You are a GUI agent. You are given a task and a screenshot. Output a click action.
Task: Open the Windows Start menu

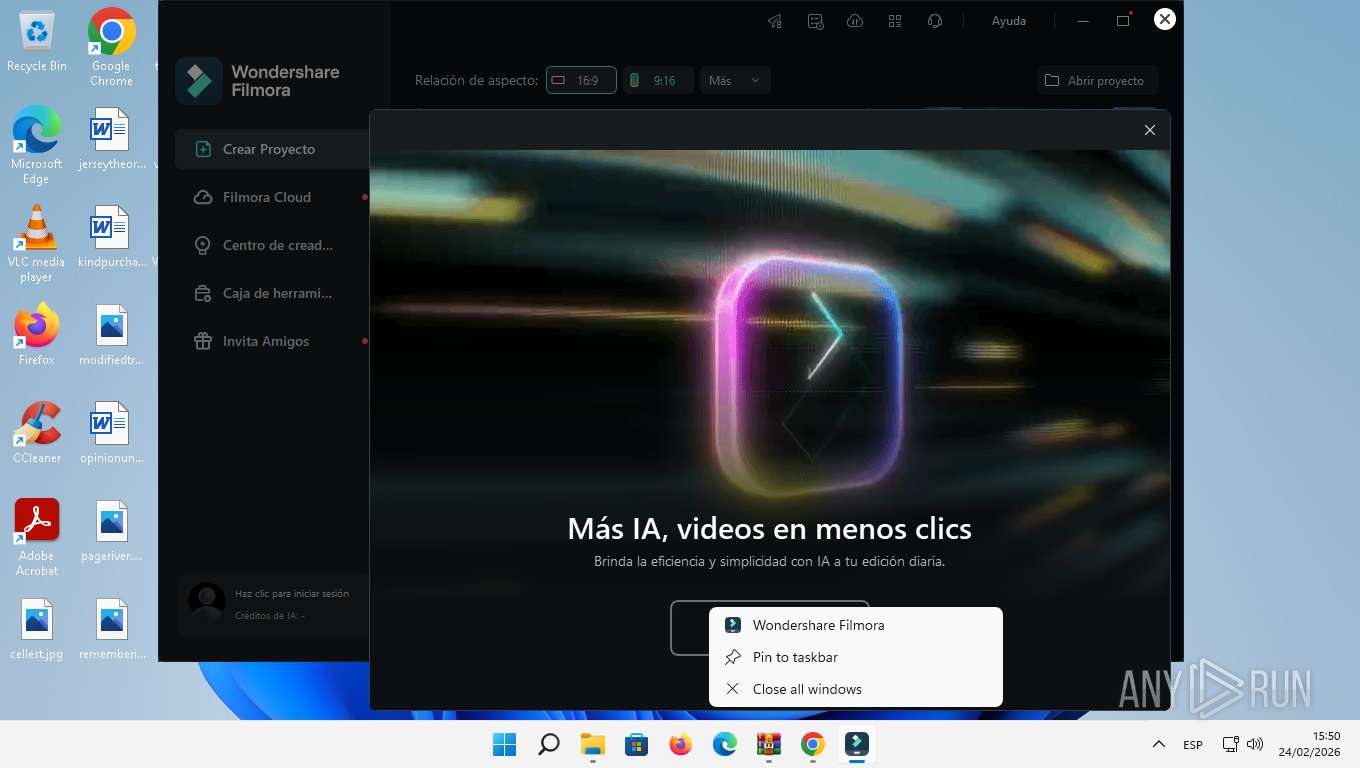(505, 744)
